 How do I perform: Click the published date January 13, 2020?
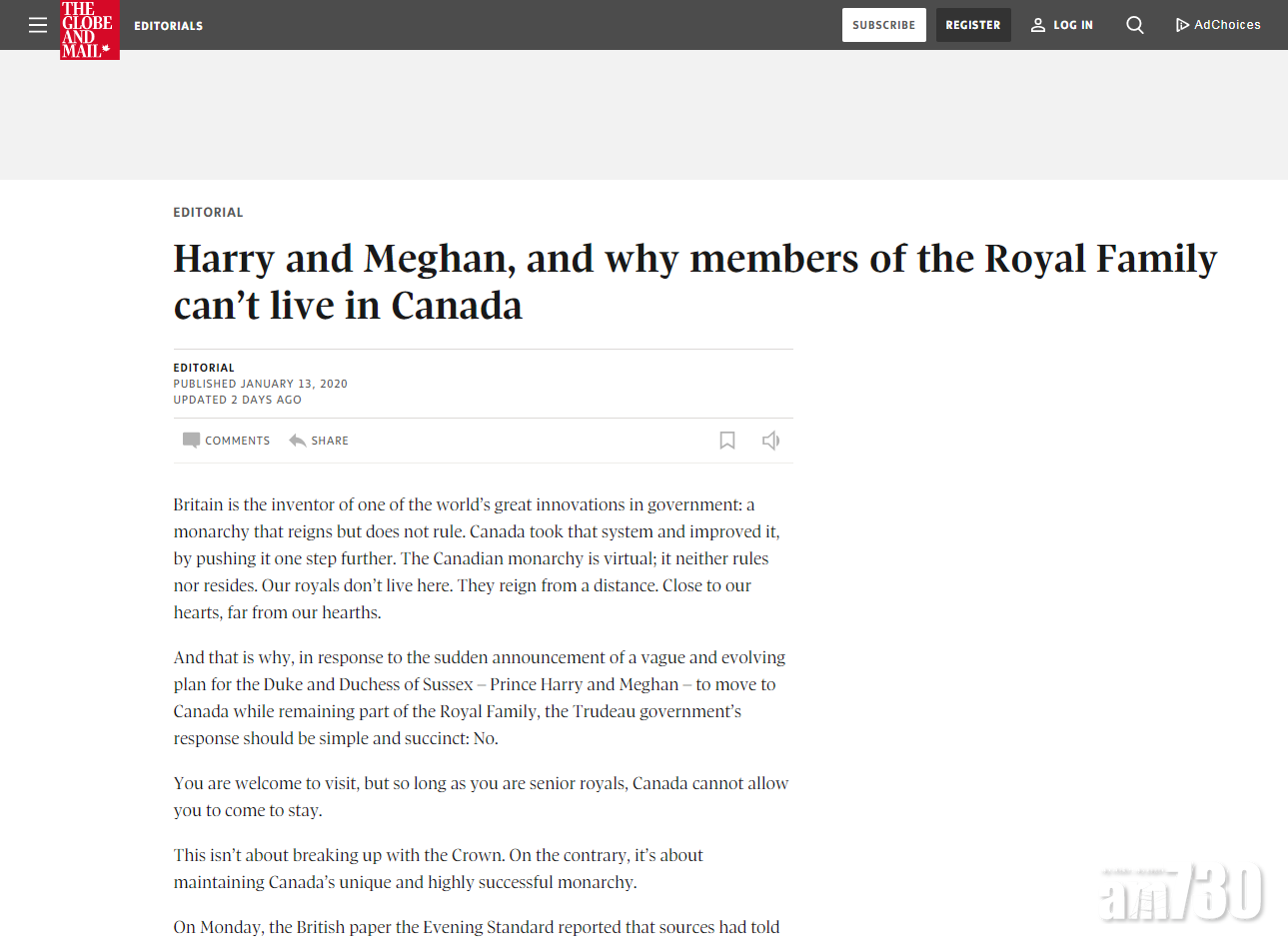[260, 384]
